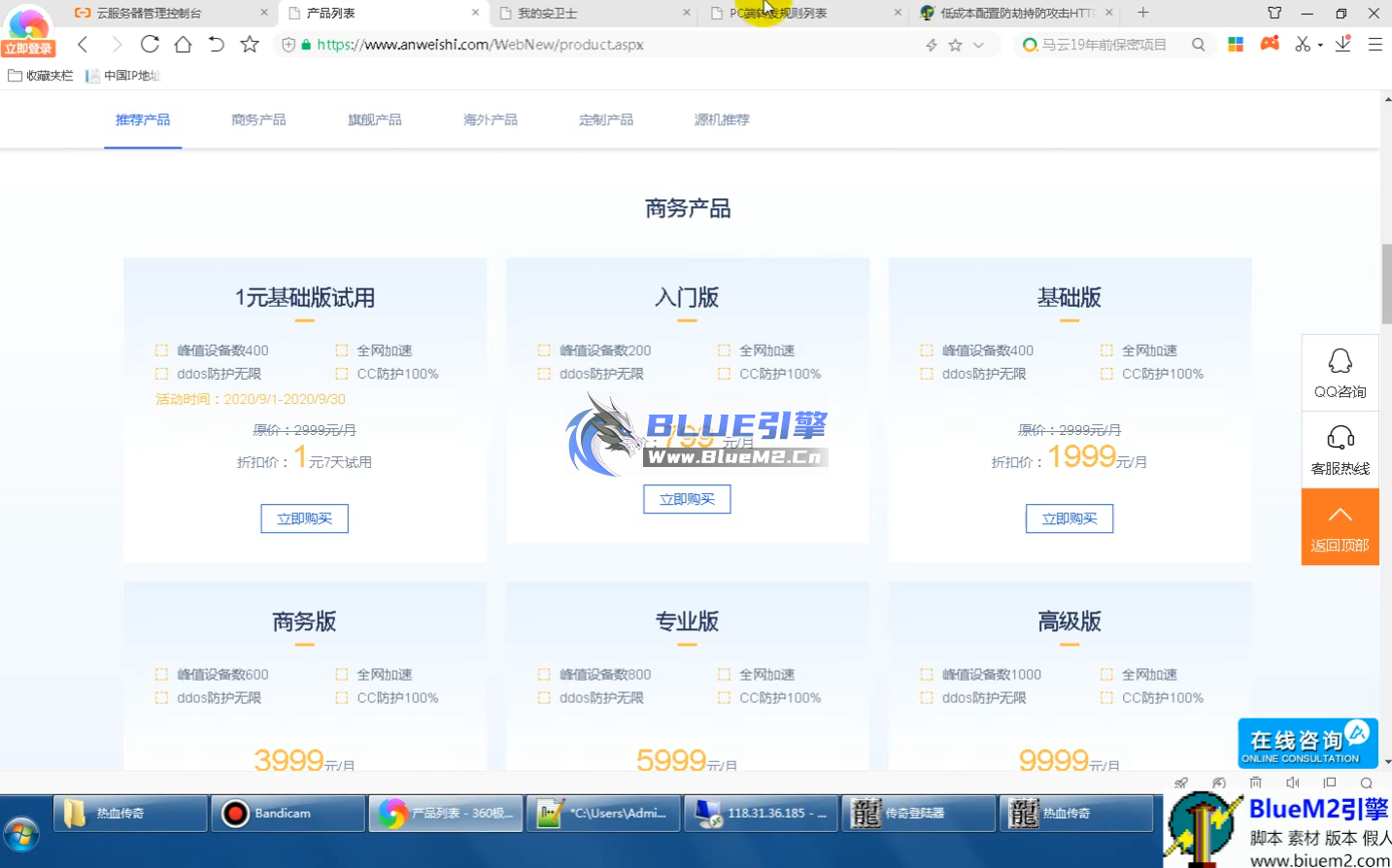Open 传奇登陆器 from the taskbar
This screenshot has height=868, width=1392.
(918, 813)
